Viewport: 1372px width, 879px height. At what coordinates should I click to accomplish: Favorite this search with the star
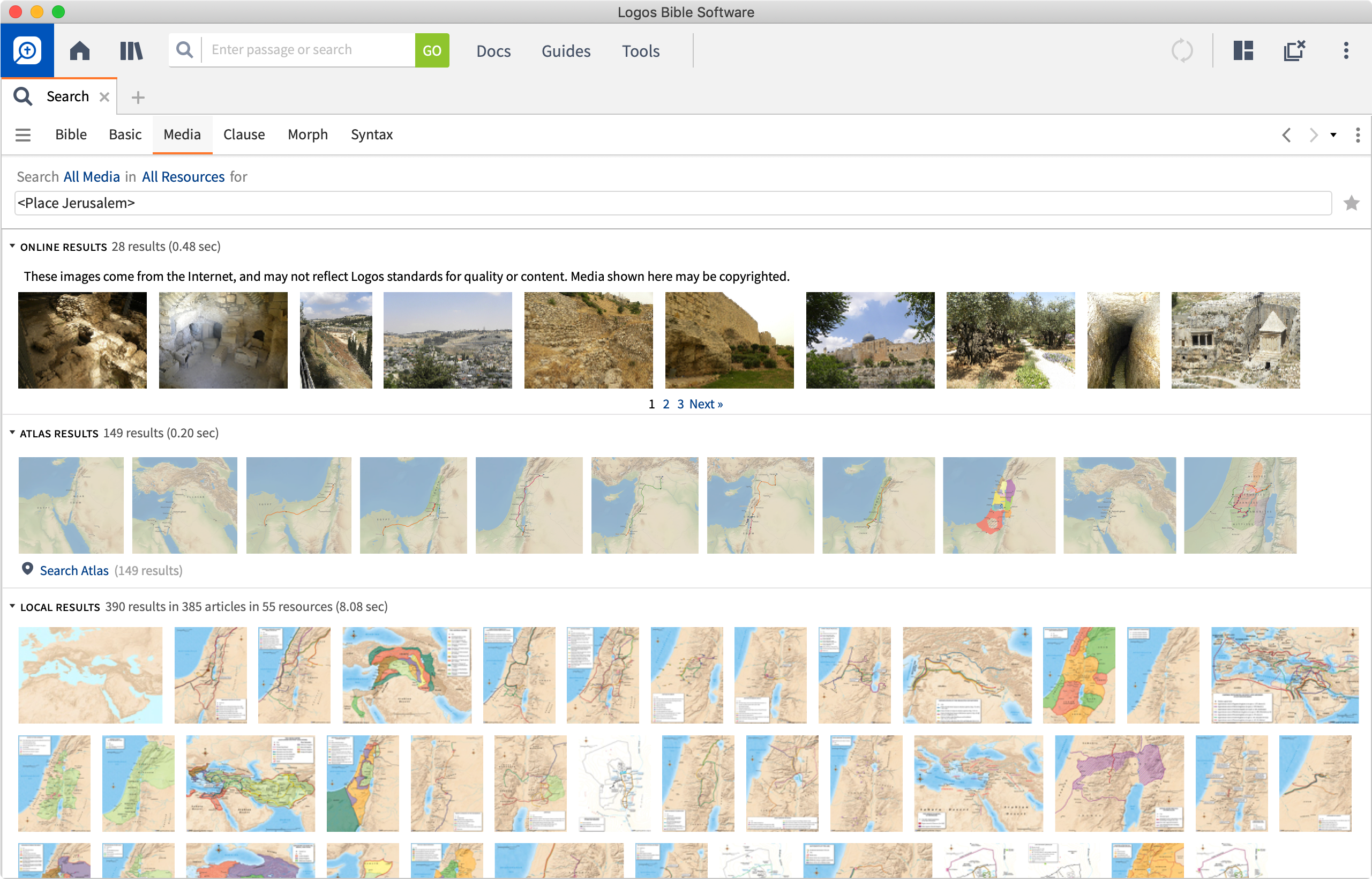point(1351,203)
